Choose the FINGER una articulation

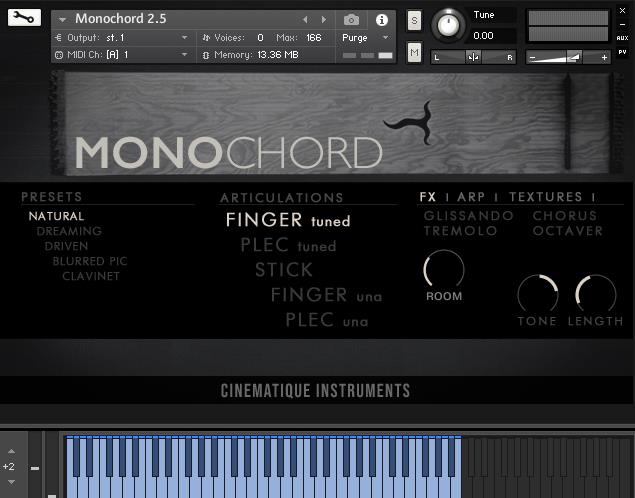326,295
